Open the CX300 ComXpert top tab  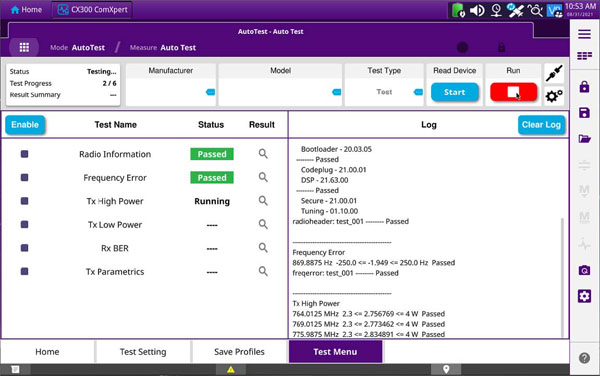pos(92,10)
